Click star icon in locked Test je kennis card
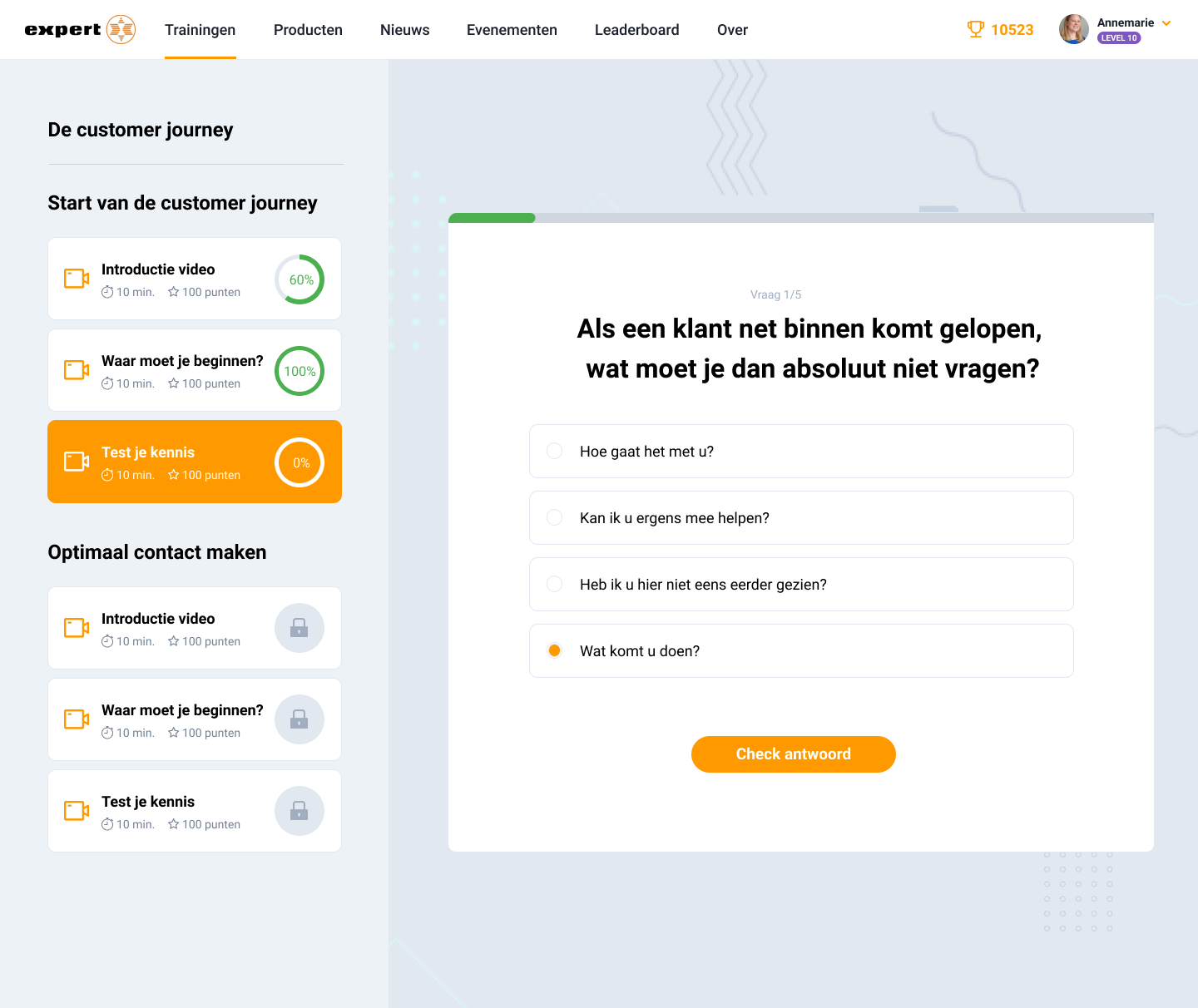The width and height of the screenshot is (1198, 1008). coord(174,824)
